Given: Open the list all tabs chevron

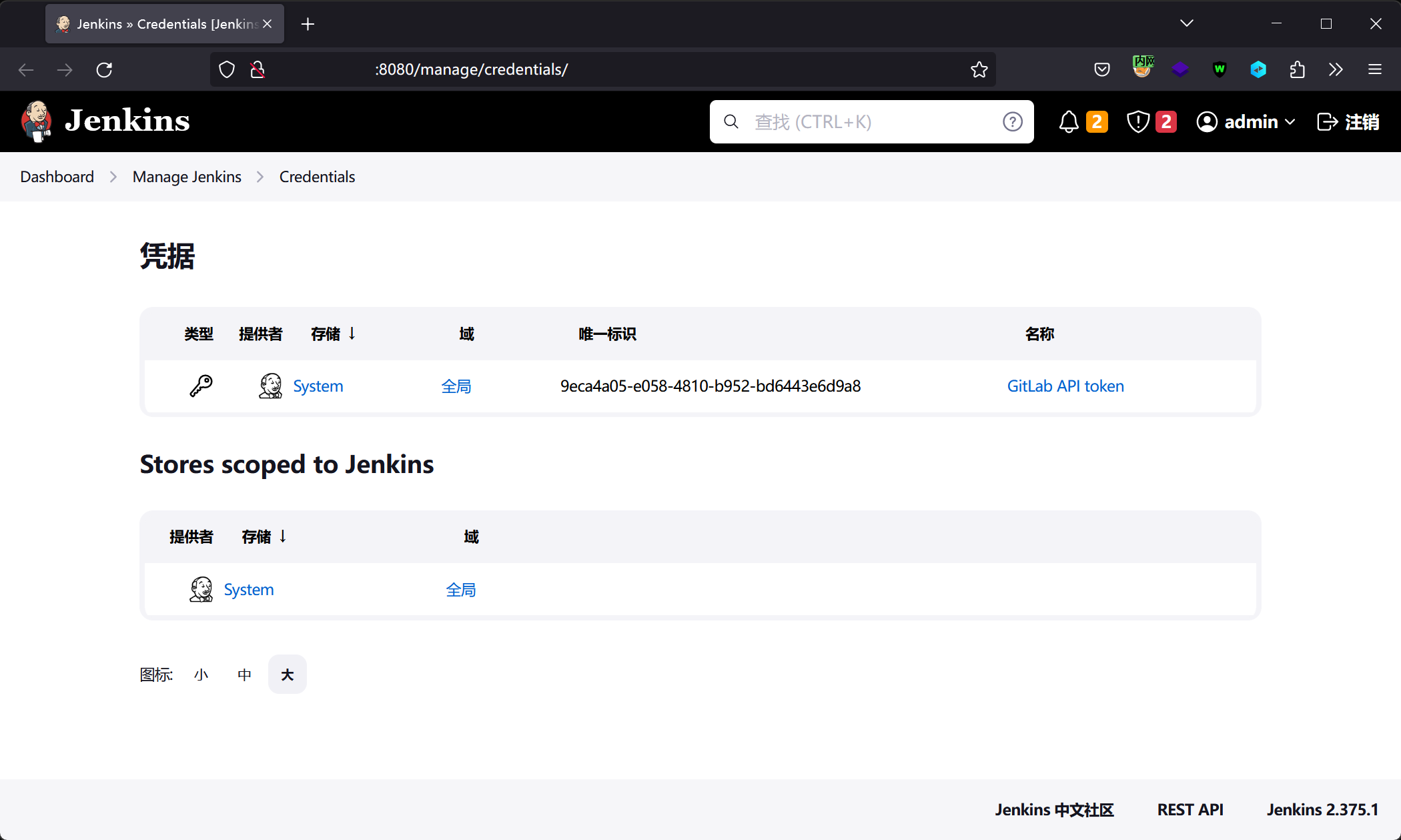Looking at the screenshot, I should [x=1186, y=23].
